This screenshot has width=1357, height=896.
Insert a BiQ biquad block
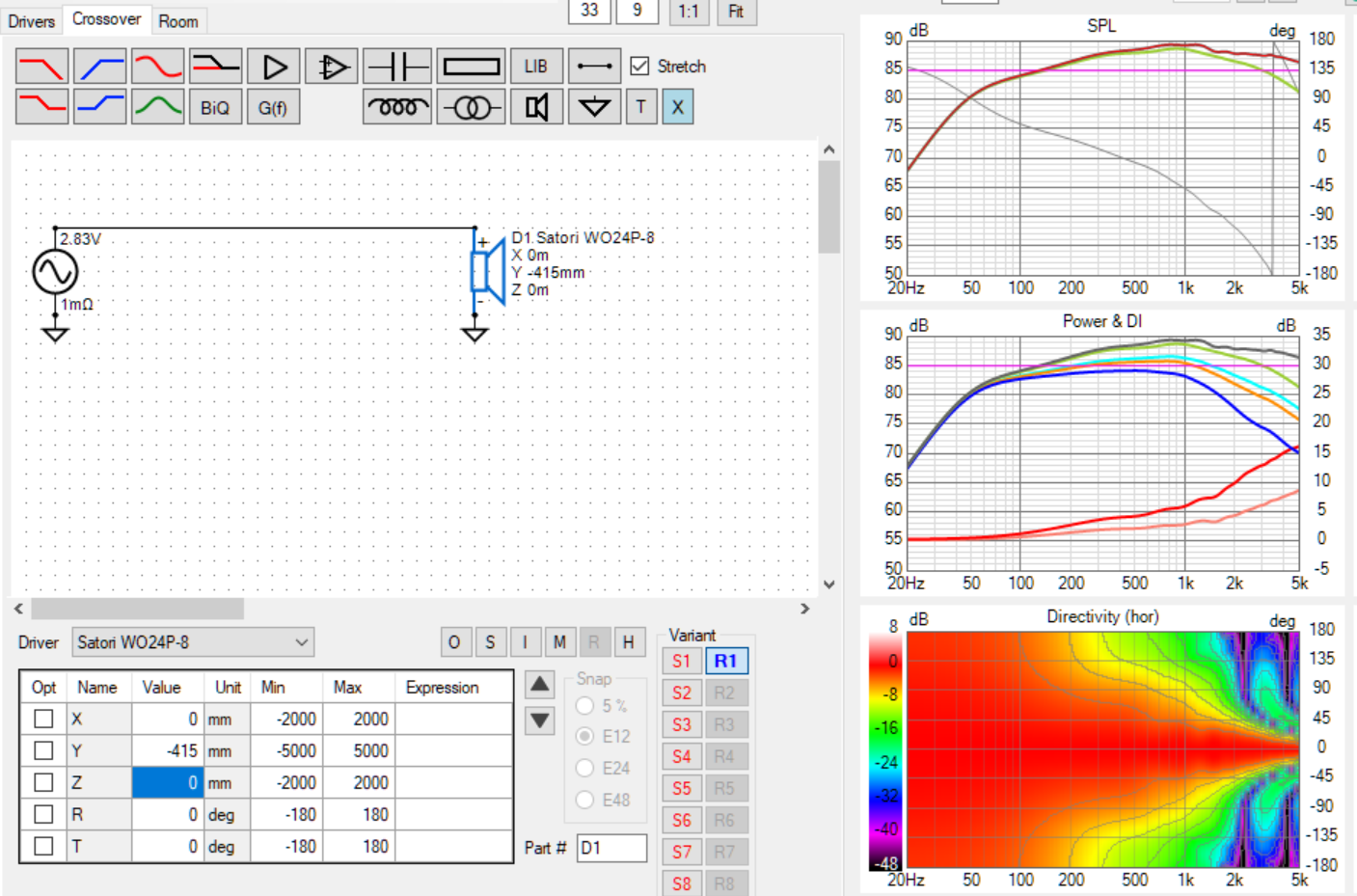pos(215,107)
